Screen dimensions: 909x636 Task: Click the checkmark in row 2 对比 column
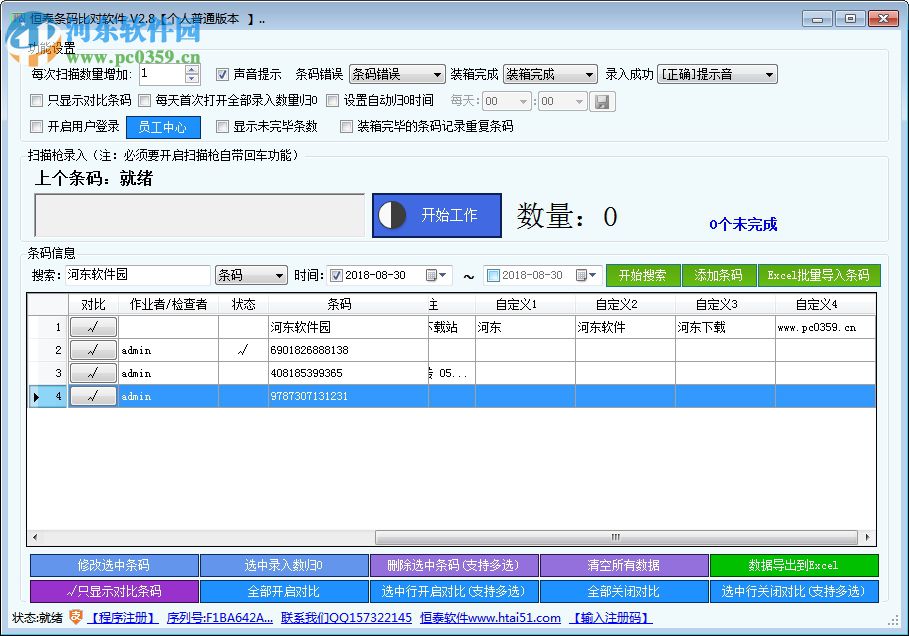93,350
